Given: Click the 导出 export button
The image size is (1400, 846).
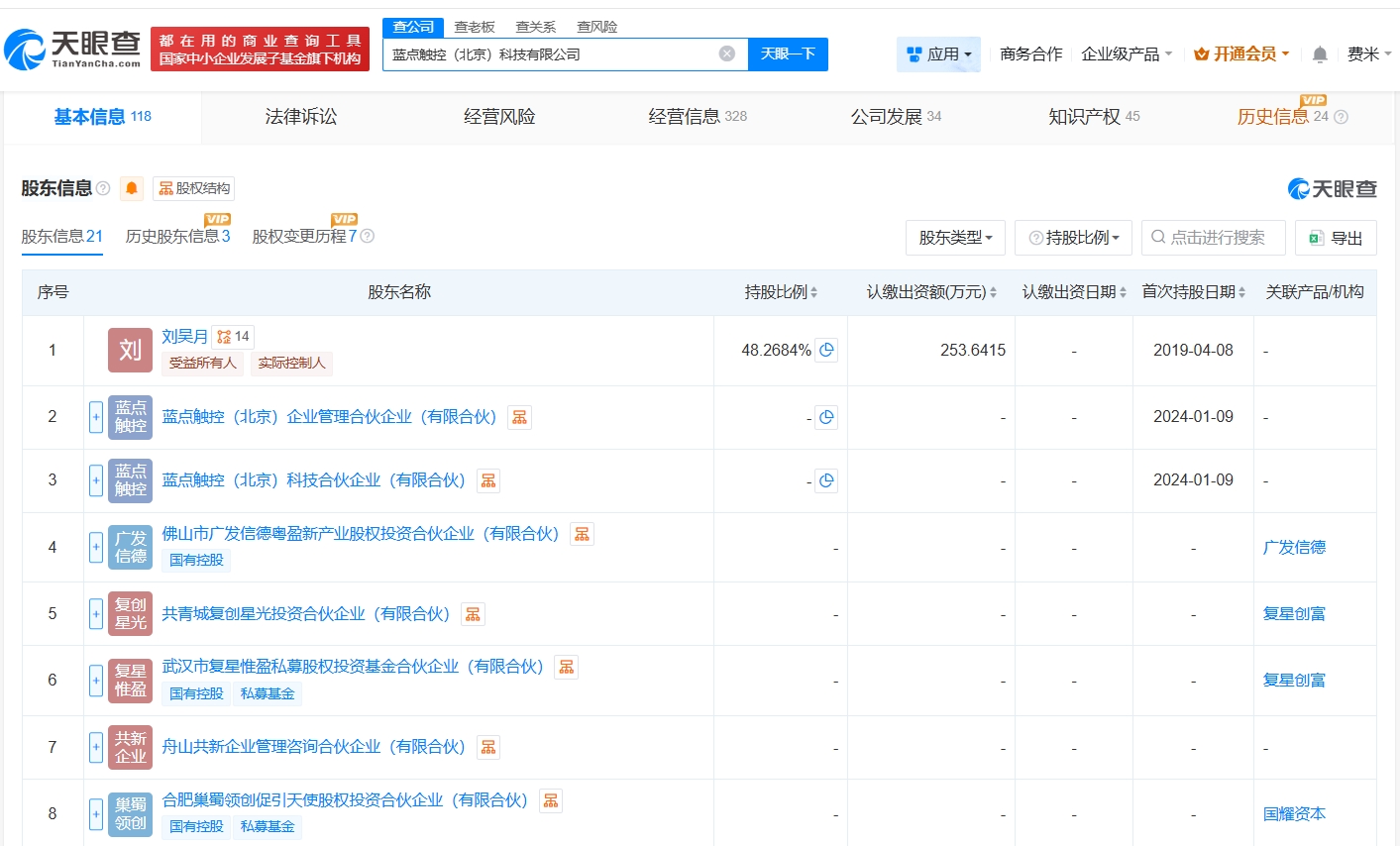Looking at the screenshot, I should 1336,238.
